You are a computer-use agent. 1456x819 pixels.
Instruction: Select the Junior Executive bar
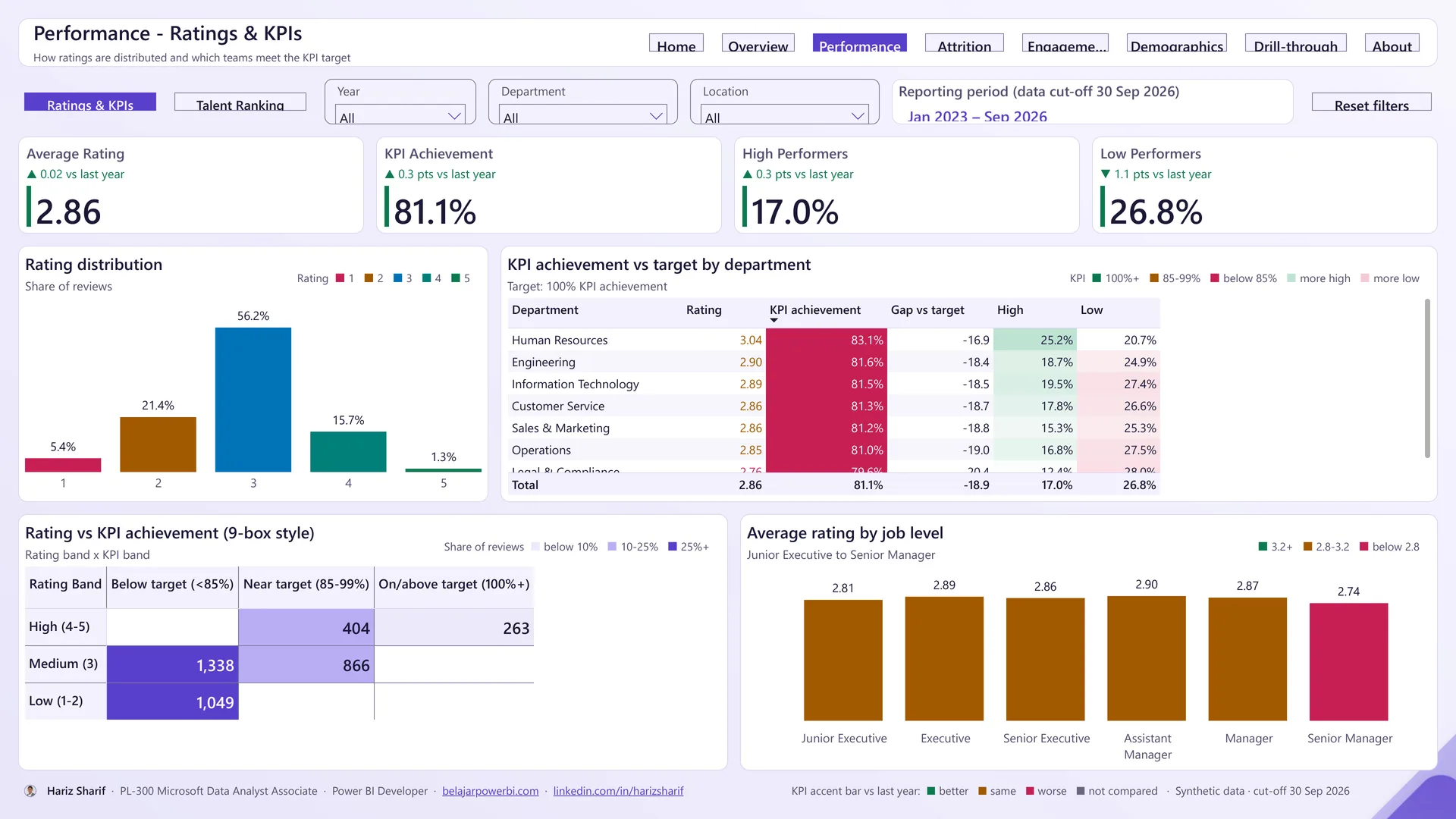pyautogui.click(x=843, y=661)
